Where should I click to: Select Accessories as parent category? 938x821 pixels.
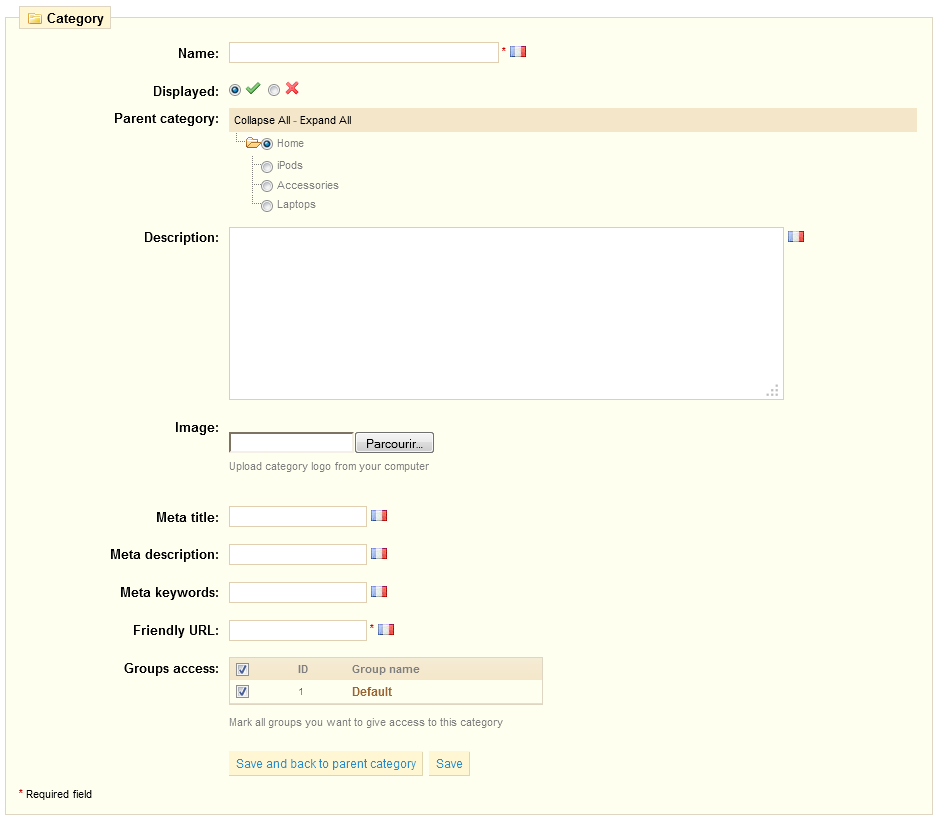267,186
